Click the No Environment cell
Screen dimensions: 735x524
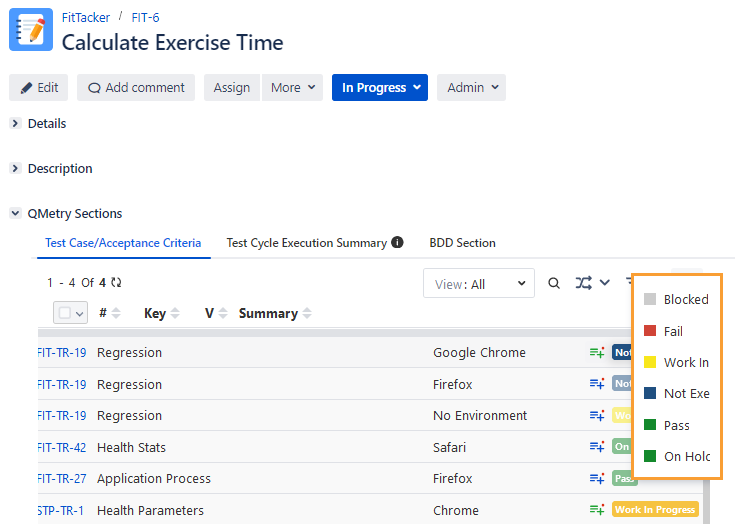(480, 416)
